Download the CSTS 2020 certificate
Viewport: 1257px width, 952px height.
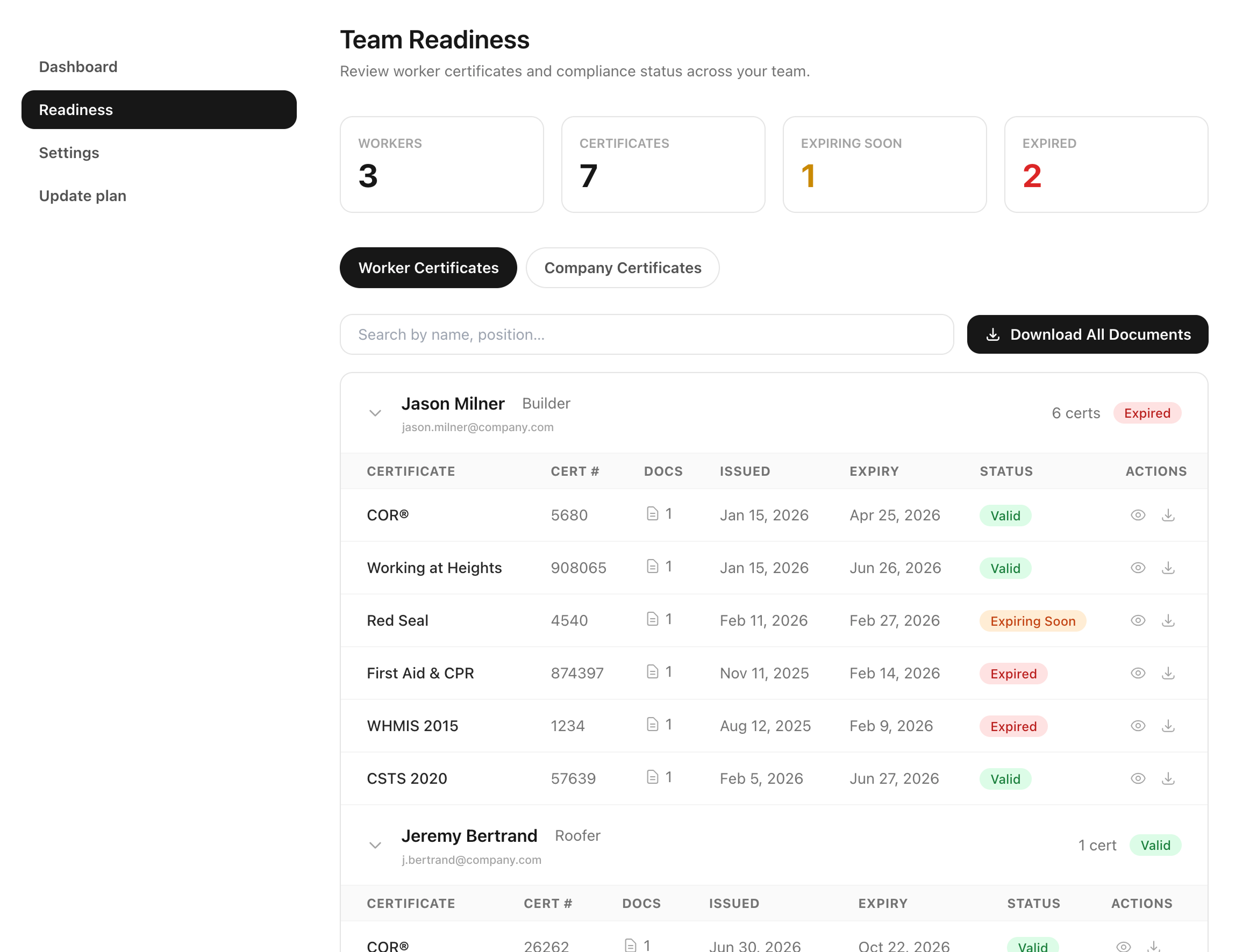tap(1168, 778)
